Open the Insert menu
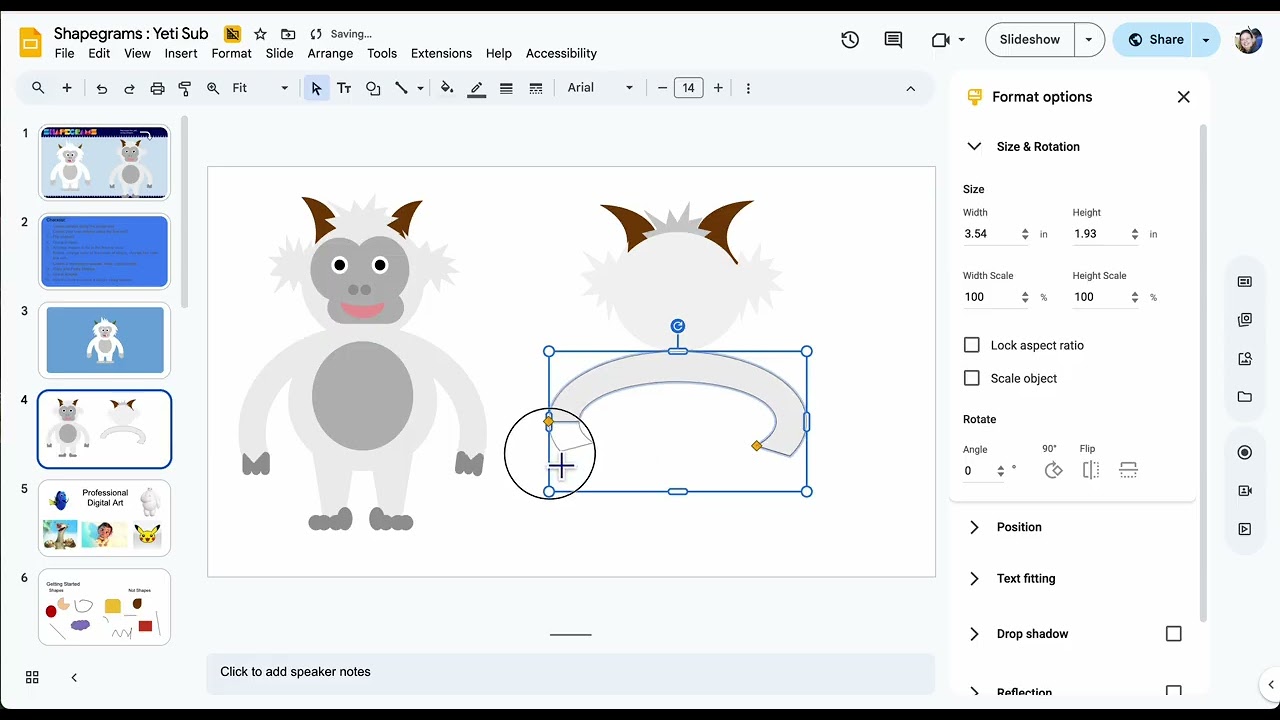The height and width of the screenshot is (720, 1280). tap(181, 54)
